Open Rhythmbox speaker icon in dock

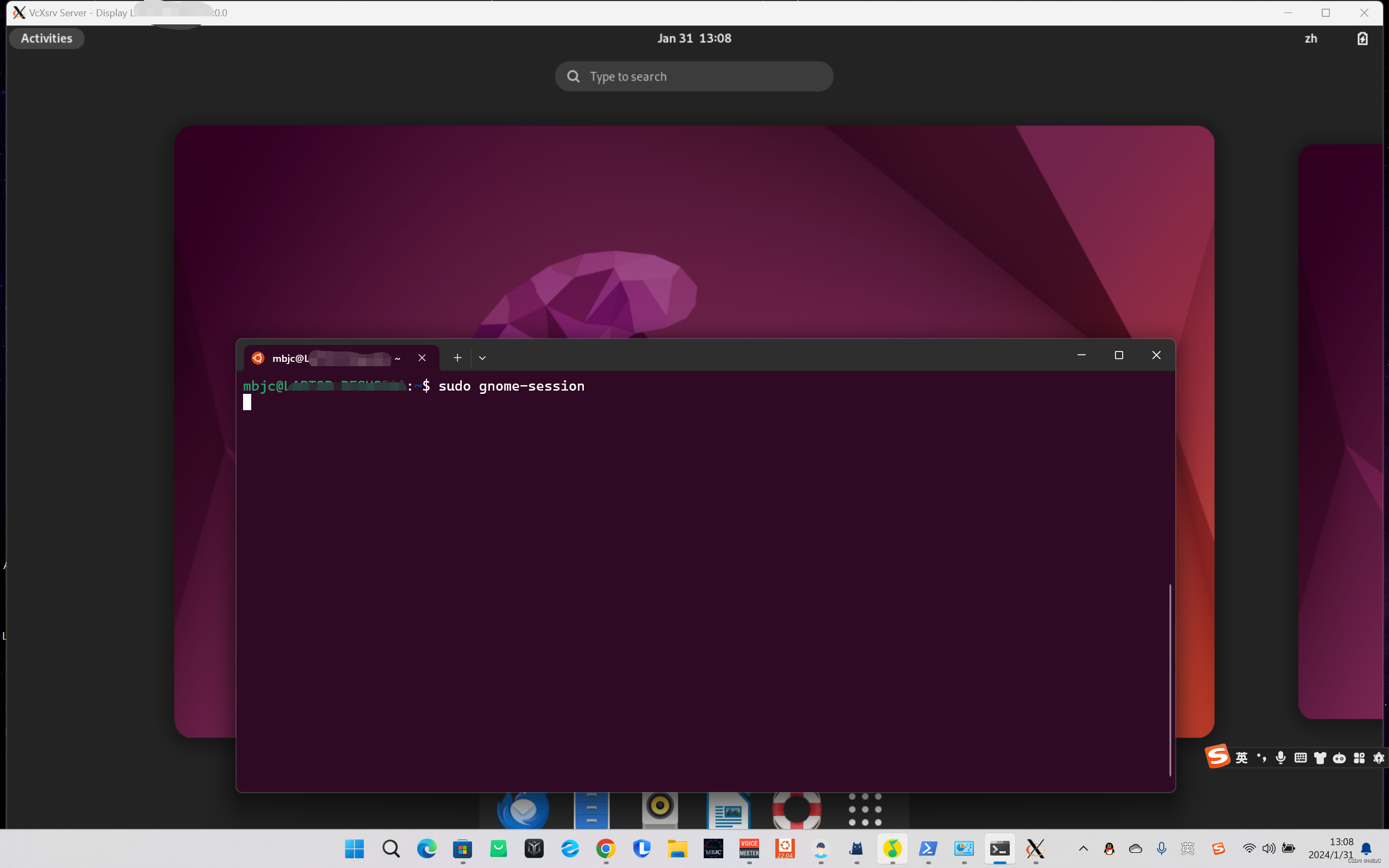(659, 807)
